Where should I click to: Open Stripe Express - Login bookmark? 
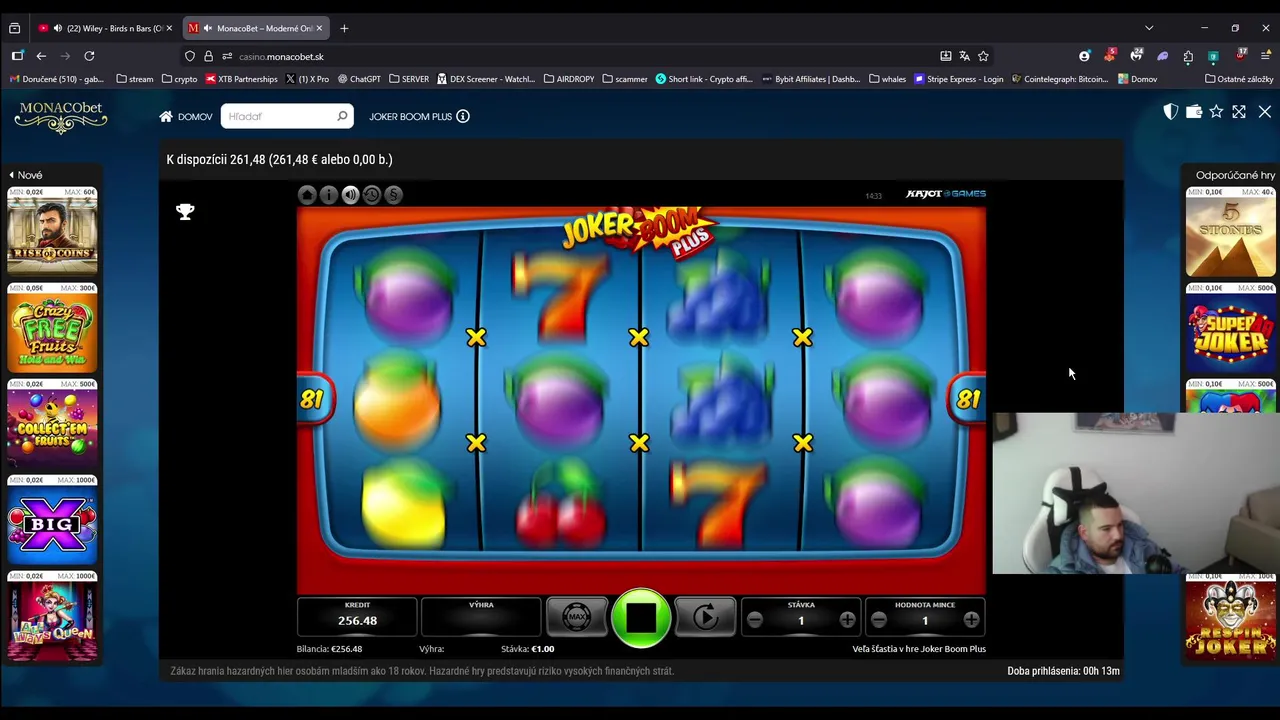coord(959,79)
